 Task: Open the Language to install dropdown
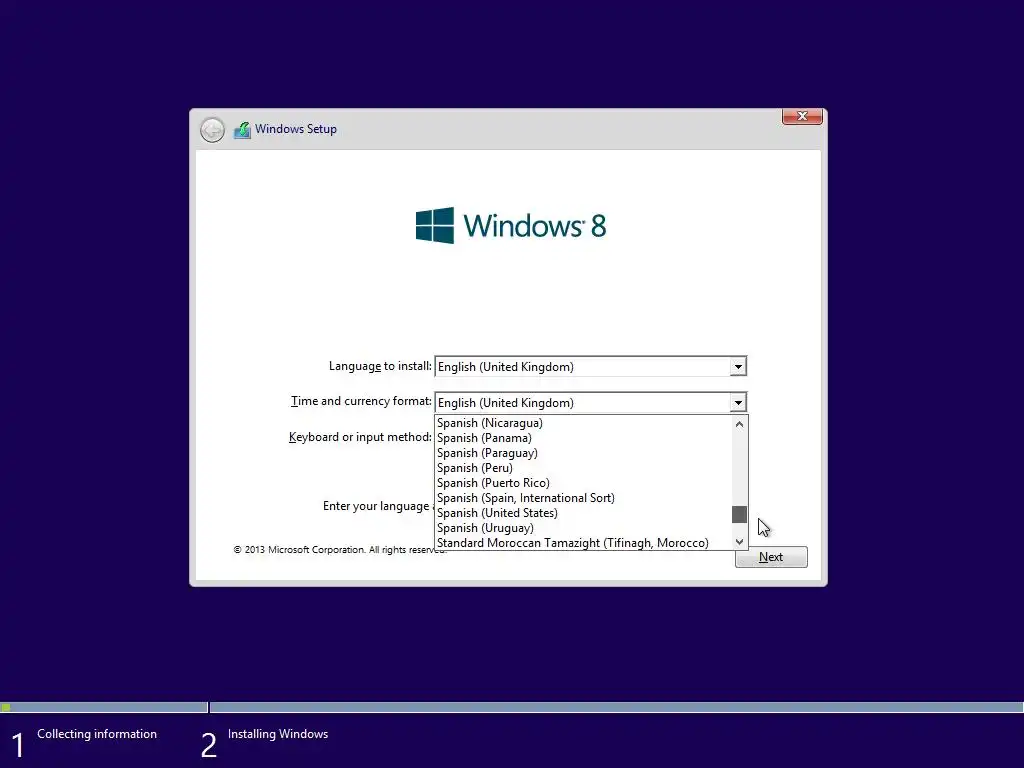pos(738,367)
